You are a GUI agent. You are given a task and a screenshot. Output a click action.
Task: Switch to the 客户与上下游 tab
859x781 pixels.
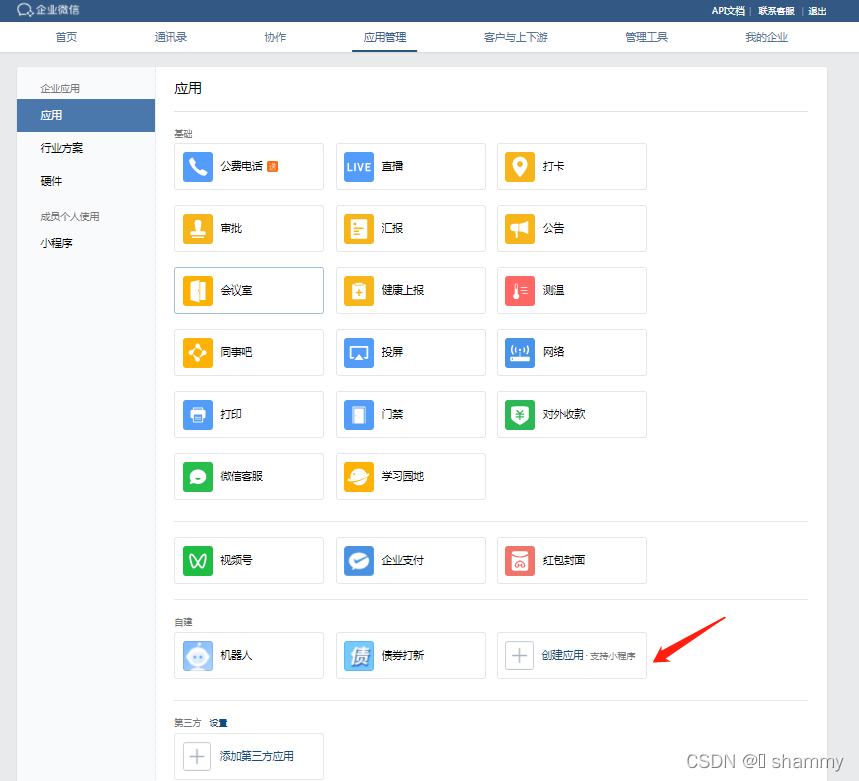point(514,36)
